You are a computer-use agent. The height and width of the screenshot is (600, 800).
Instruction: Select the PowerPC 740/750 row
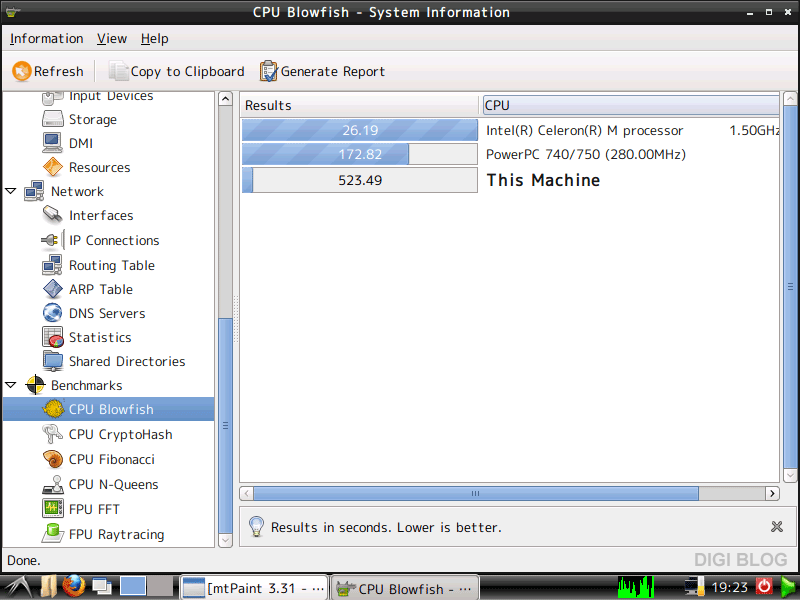[x=510, y=154]
